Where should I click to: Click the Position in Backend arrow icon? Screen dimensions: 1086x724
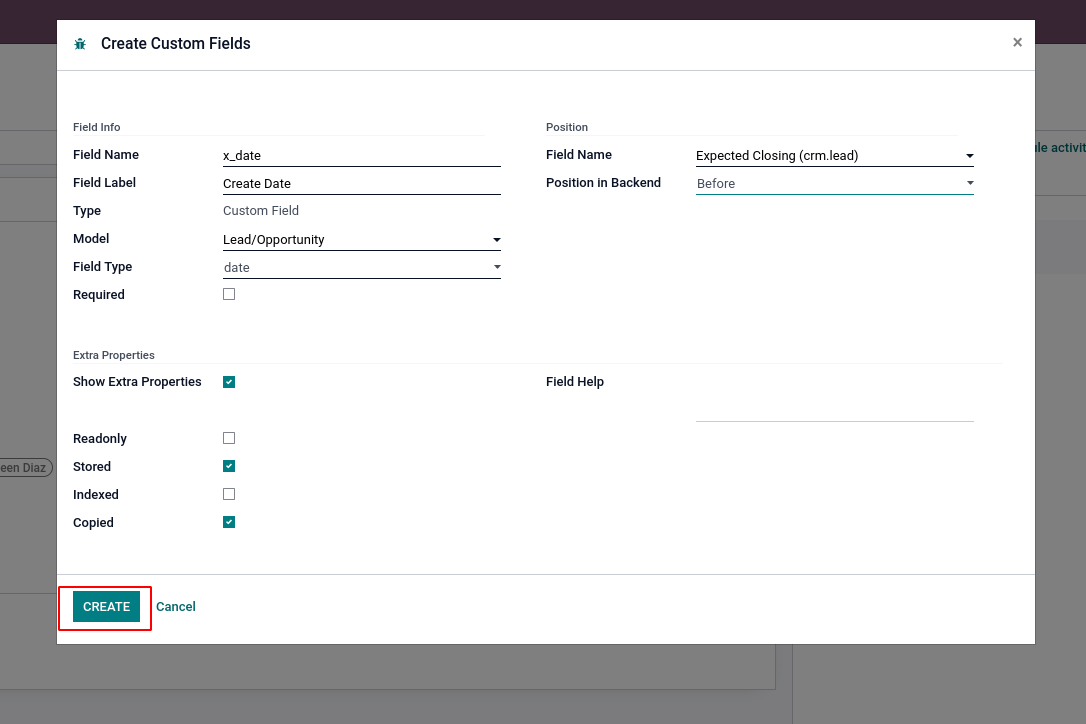coord(969,184)
